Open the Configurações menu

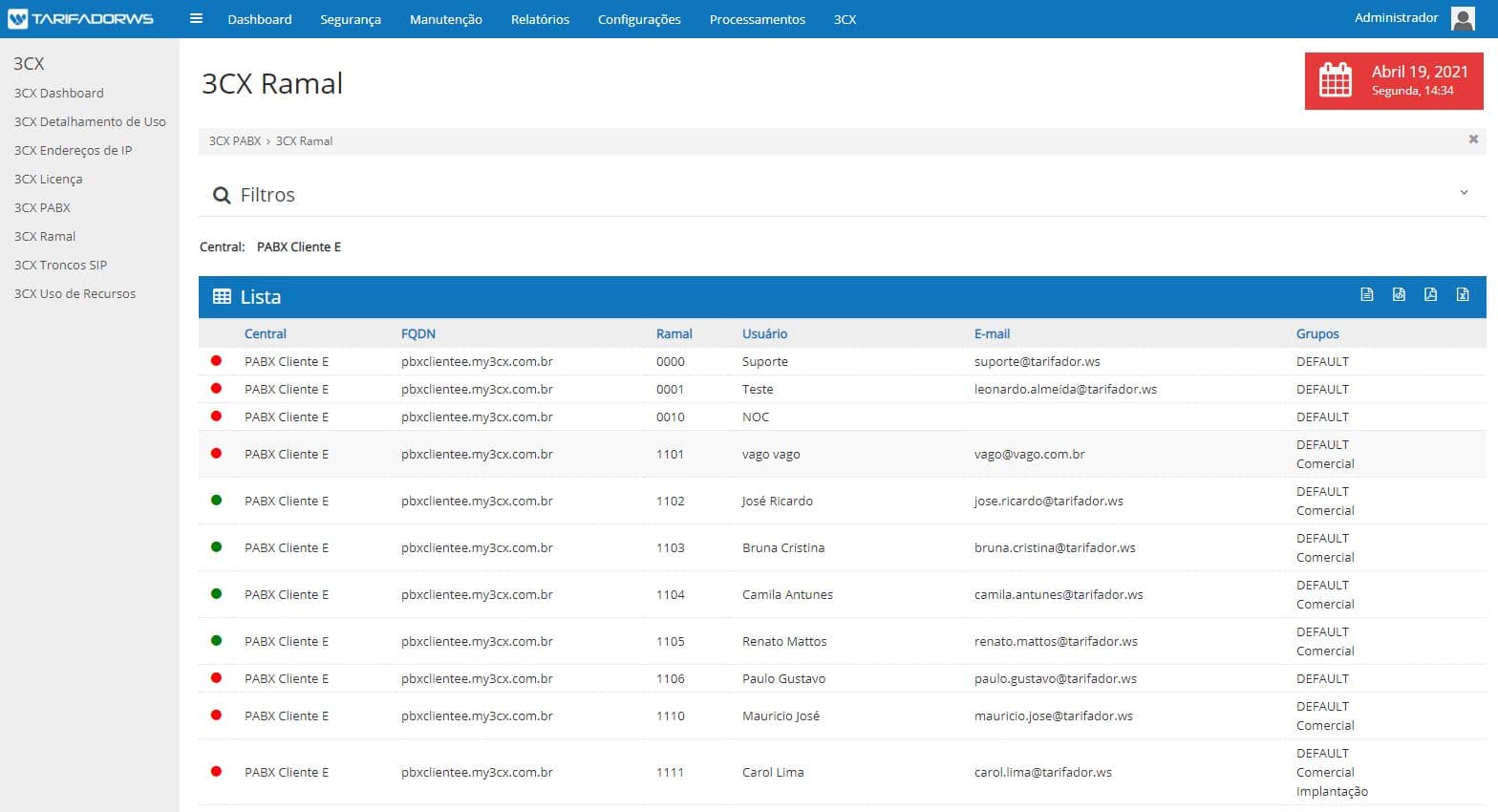click(x=639, y=19)
